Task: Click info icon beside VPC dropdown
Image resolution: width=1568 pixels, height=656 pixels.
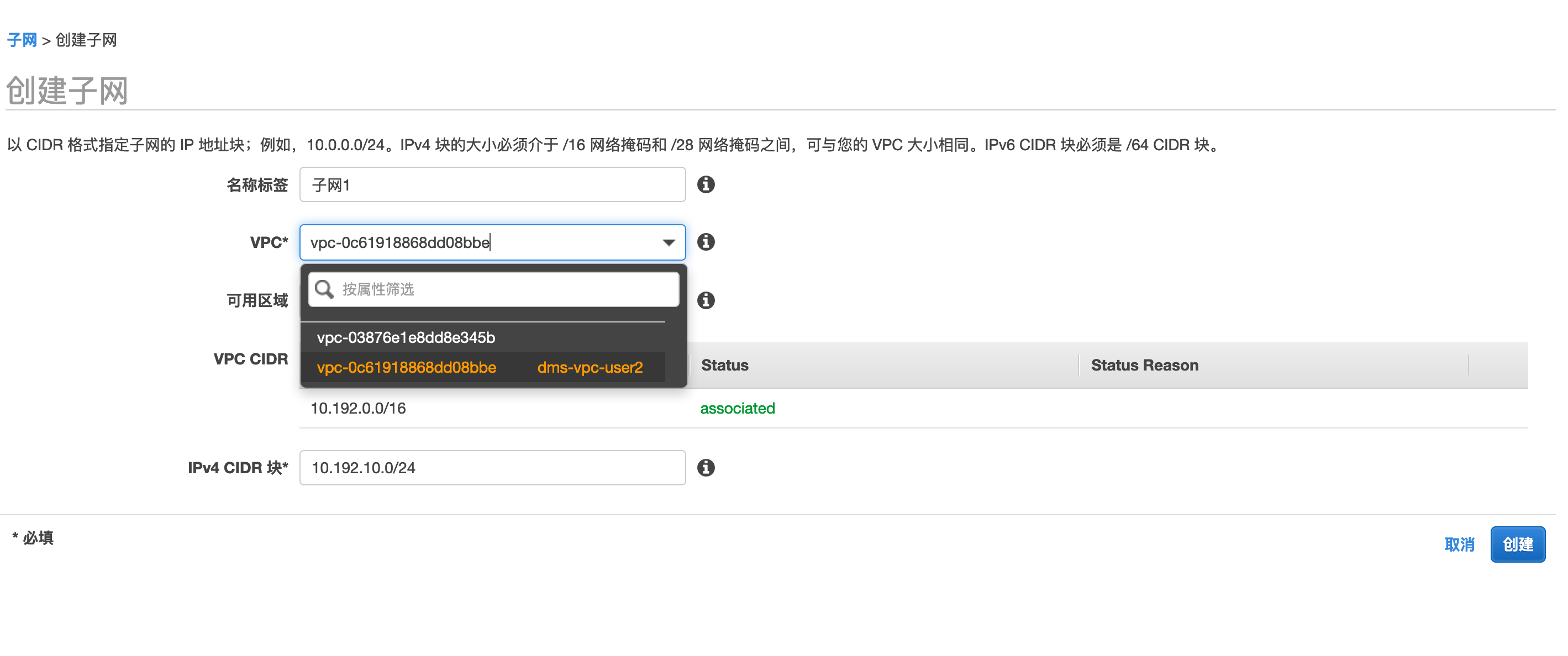Action: point(706,242)
